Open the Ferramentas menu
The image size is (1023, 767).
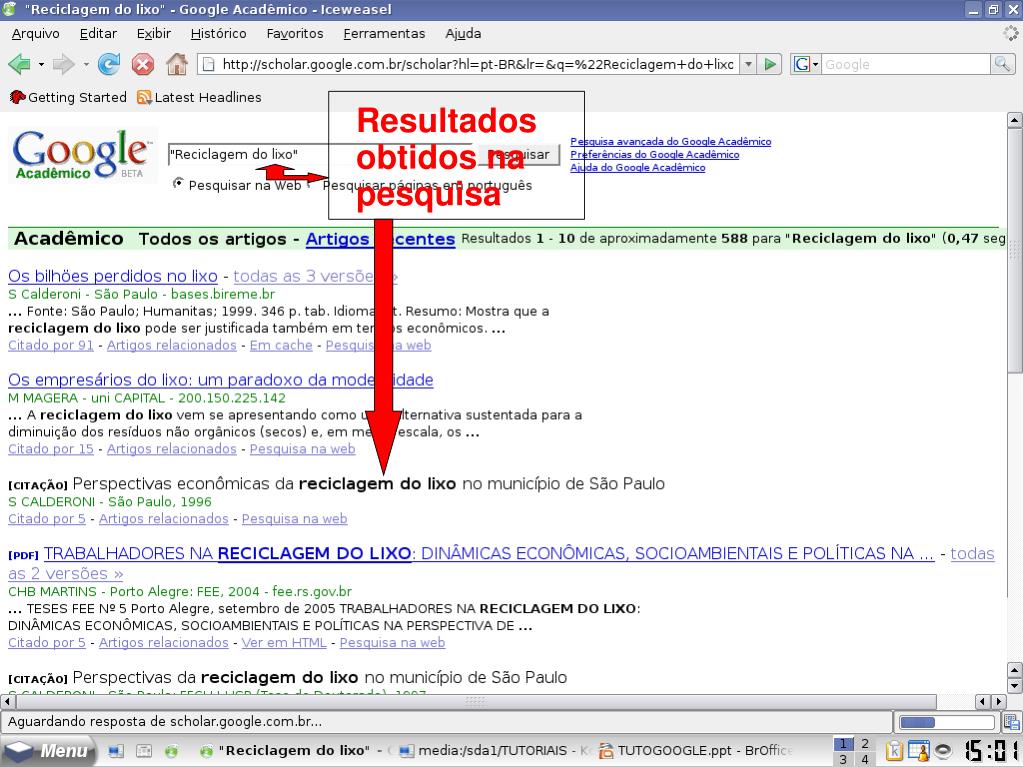(x=384, y=33)
